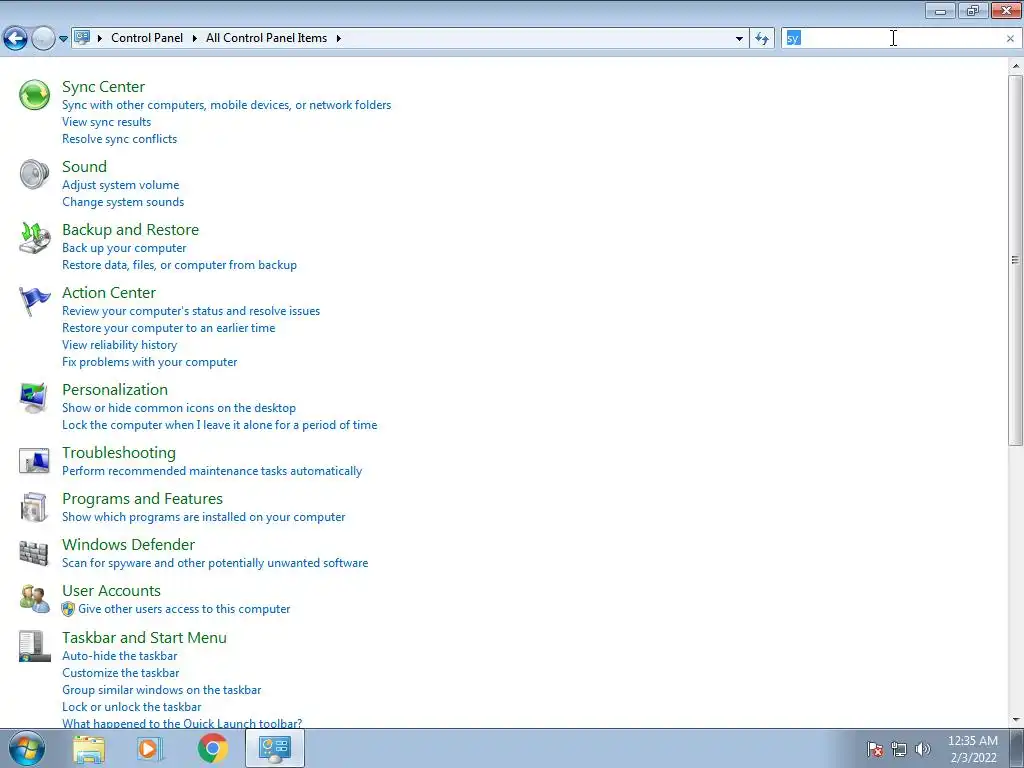The width and height of the screenshot is (1024, 768).
Task: Open the Sync Center heading
Action: tap(103, 87)
